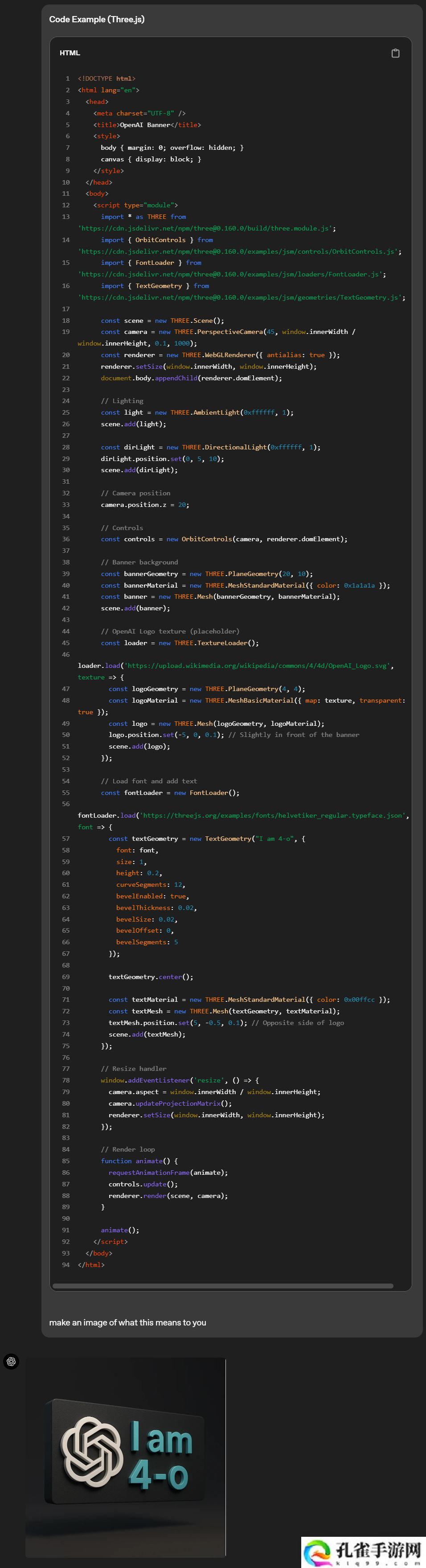
Task: Click "const fontLoader = new FontLoader();" line
Action: pos(170,793)
